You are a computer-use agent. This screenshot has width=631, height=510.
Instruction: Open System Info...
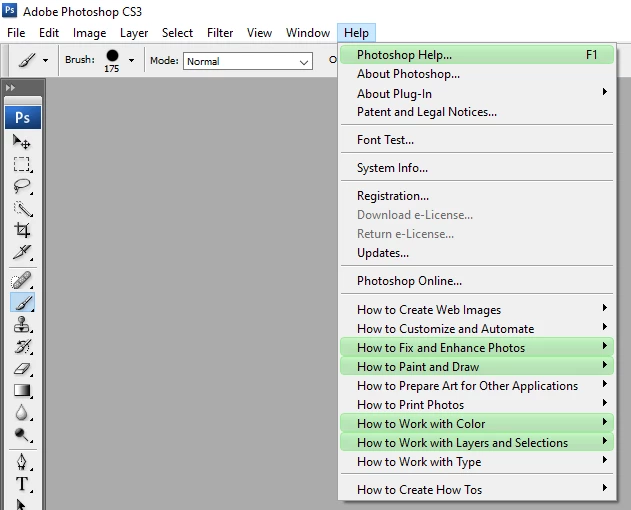click(477, 167)
